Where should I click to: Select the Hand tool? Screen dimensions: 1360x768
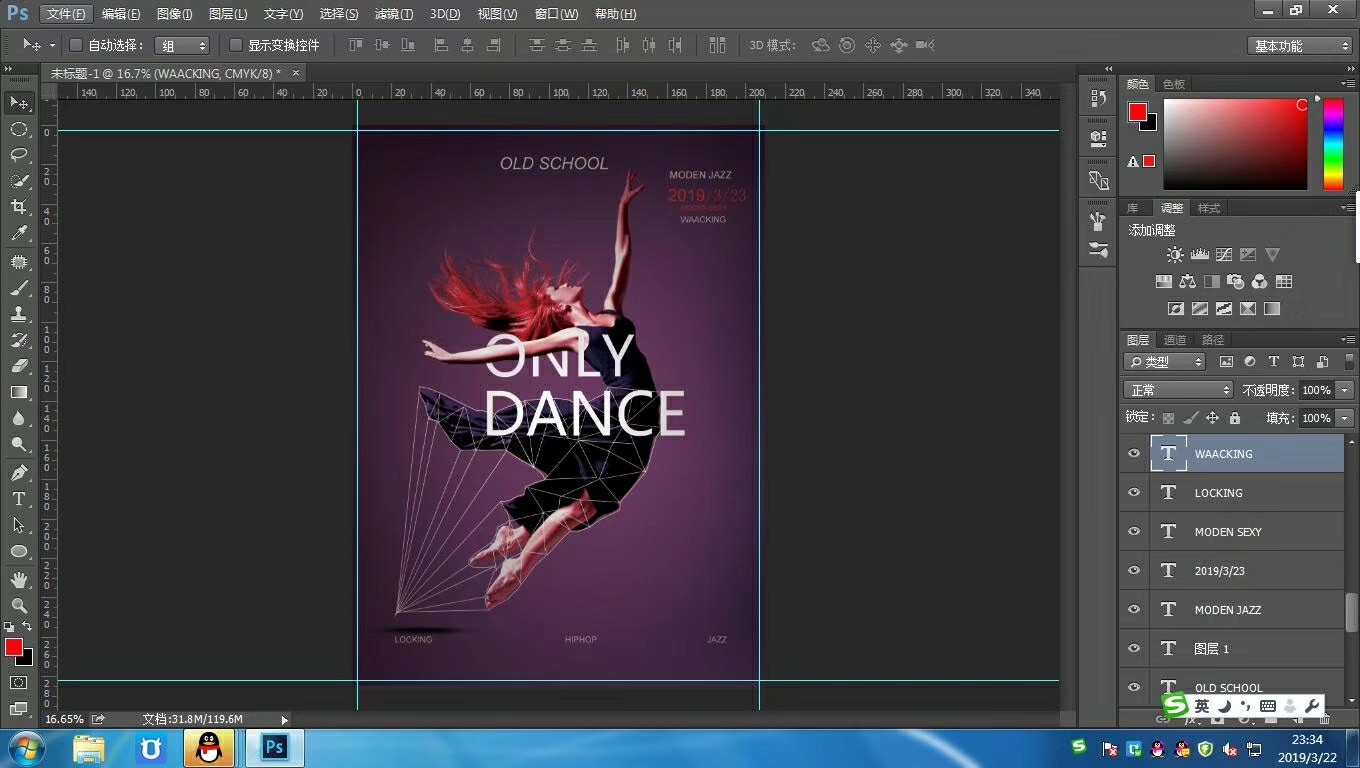pyautogui.click(x=19, y=580)
